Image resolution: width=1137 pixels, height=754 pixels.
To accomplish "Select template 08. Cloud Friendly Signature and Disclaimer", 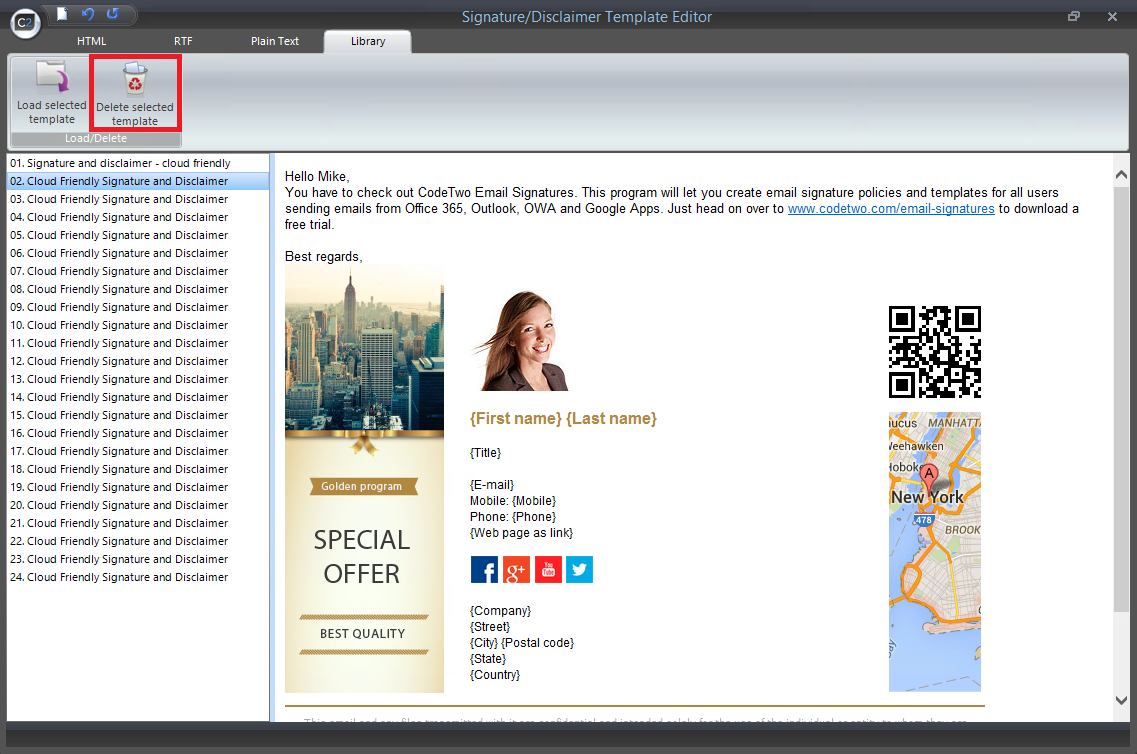I will coord(138,289).
